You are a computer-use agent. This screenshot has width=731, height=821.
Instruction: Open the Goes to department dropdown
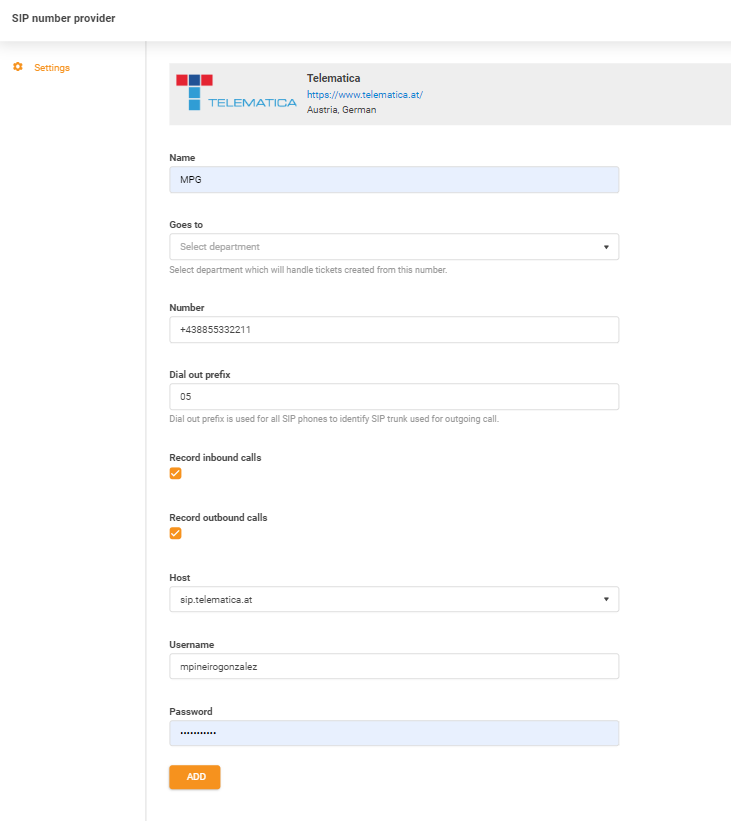393,246
